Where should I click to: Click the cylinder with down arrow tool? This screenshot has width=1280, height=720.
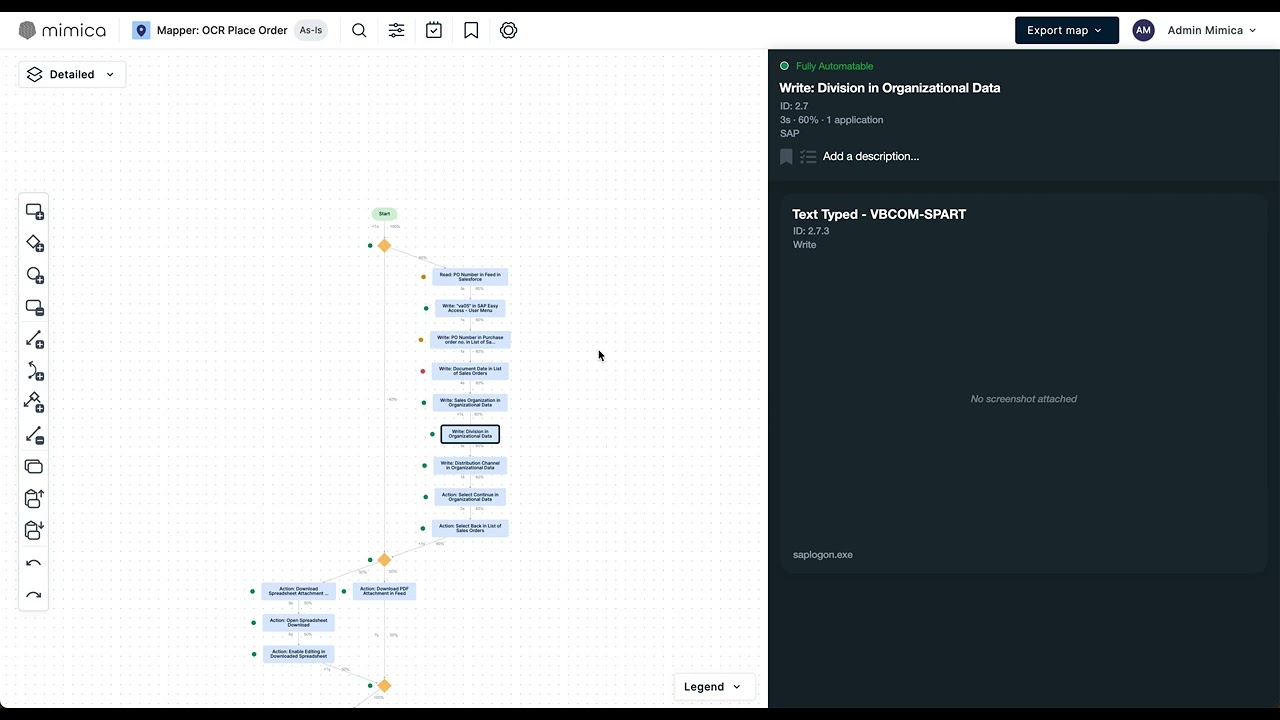point(34,530)
